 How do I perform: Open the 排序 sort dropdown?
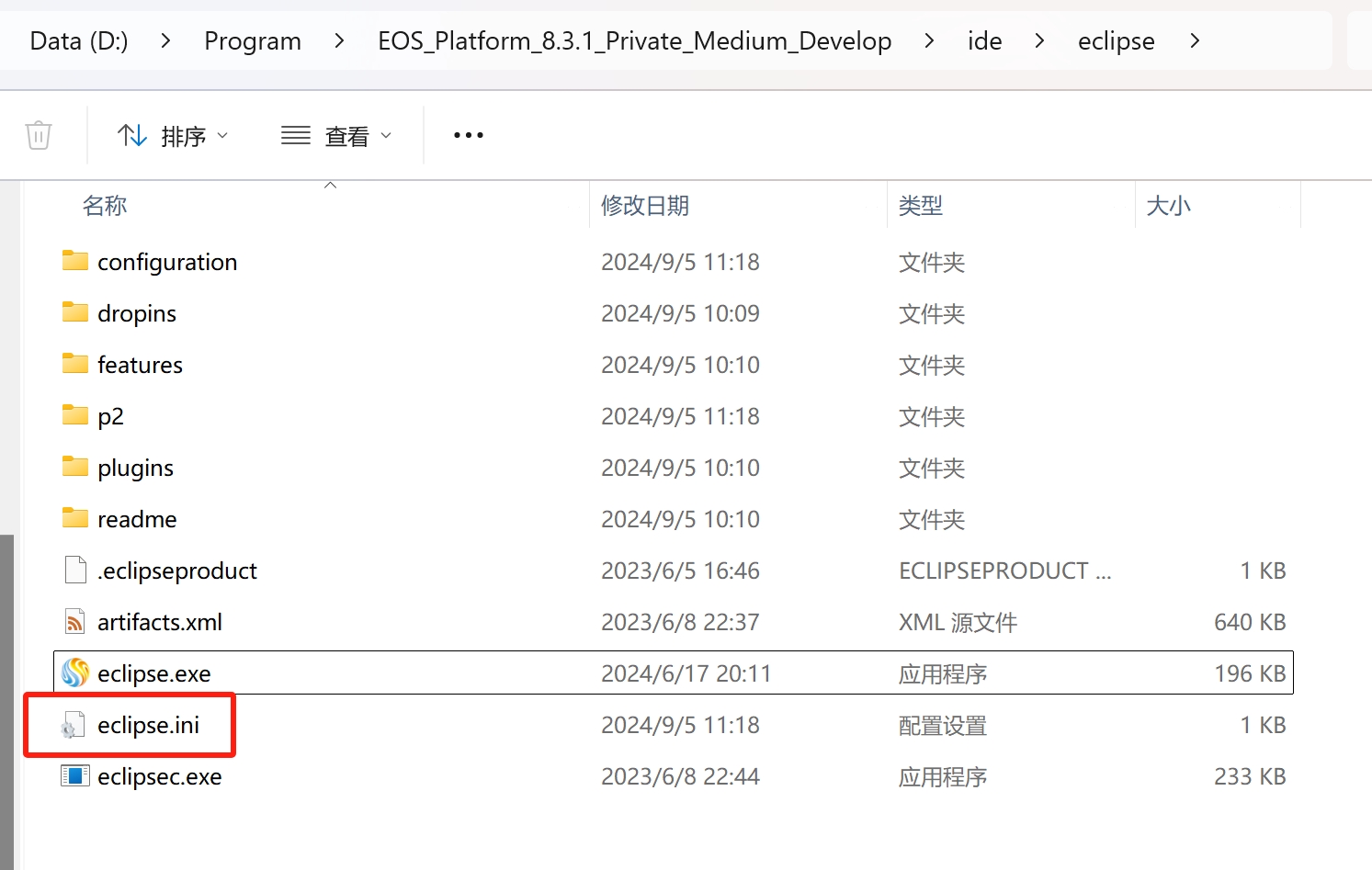click(x=173, y=136)
